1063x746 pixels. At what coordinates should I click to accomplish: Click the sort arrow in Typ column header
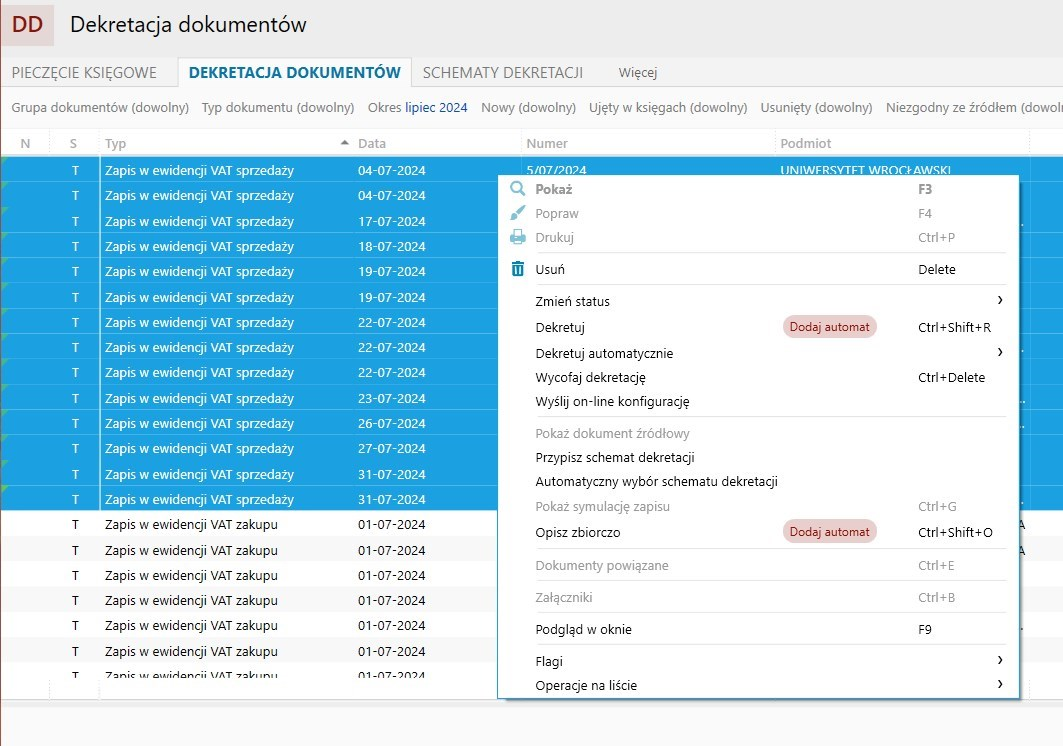pyautogui.click(x=345, y=143)
